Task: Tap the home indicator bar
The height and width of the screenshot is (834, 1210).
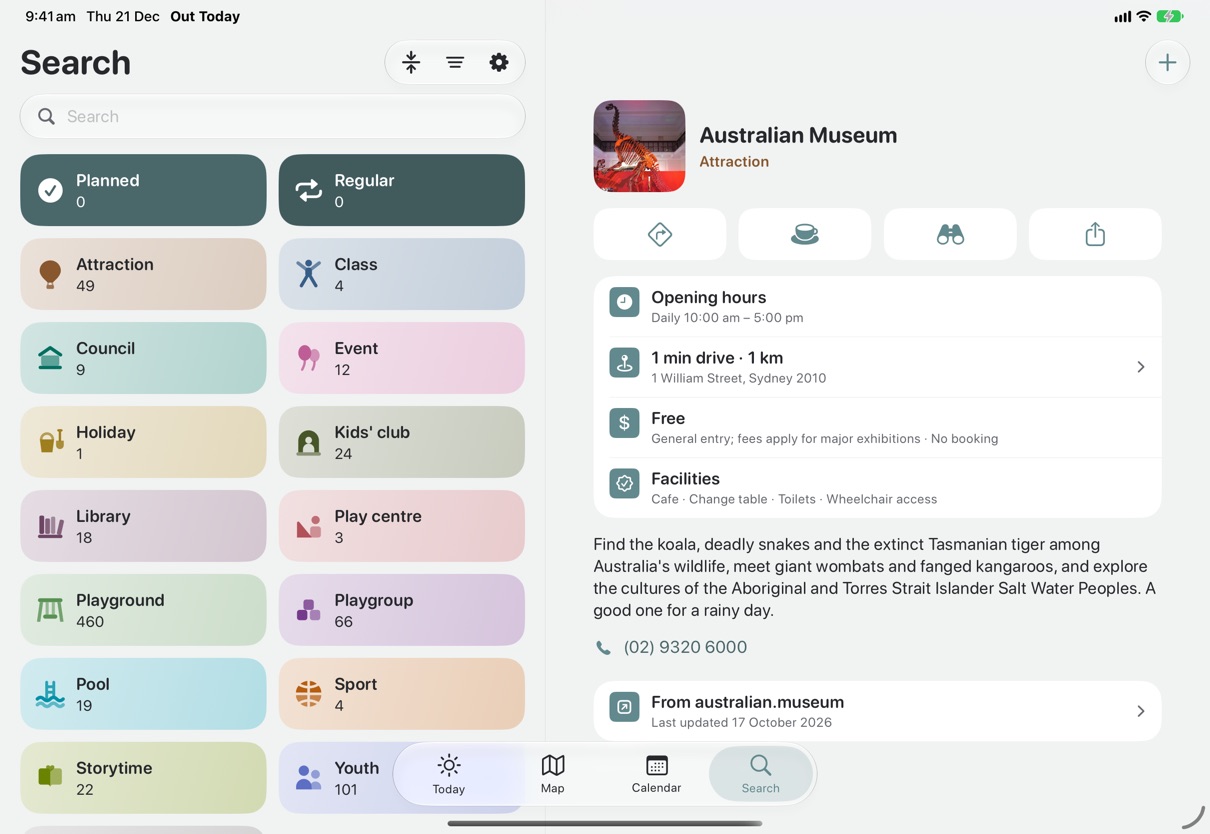Action: [x=605, y=824]
